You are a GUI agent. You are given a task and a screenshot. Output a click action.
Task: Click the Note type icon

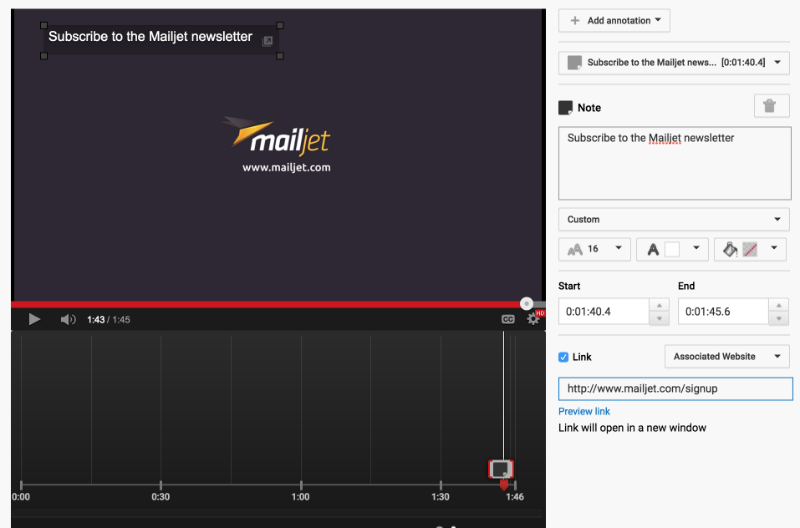click(x=565, y=108)
